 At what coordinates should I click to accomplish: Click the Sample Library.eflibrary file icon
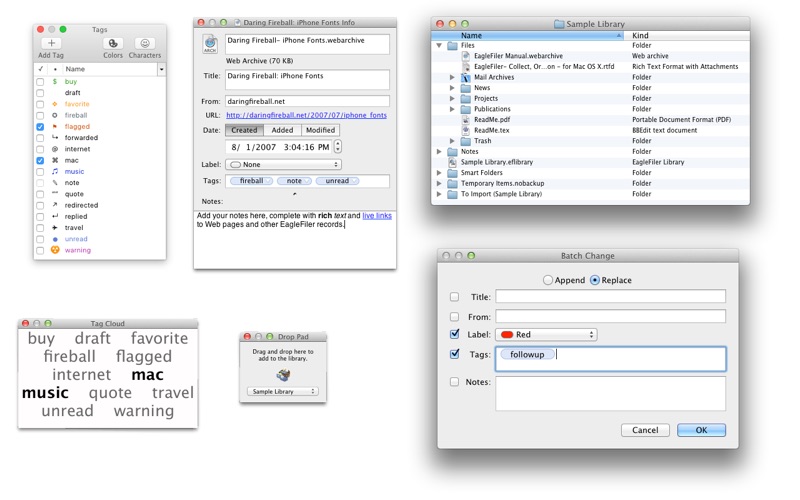452,162
